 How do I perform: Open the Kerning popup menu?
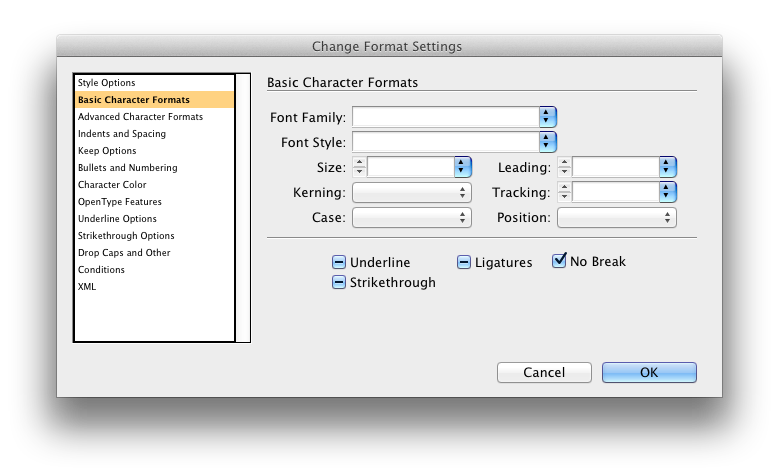pos(412,192)
